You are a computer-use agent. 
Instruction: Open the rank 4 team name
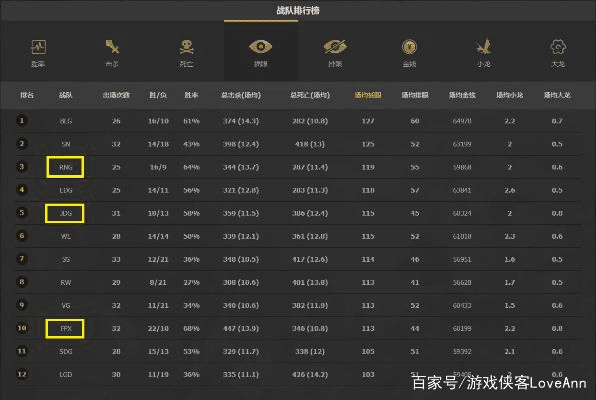click(66, 190)
